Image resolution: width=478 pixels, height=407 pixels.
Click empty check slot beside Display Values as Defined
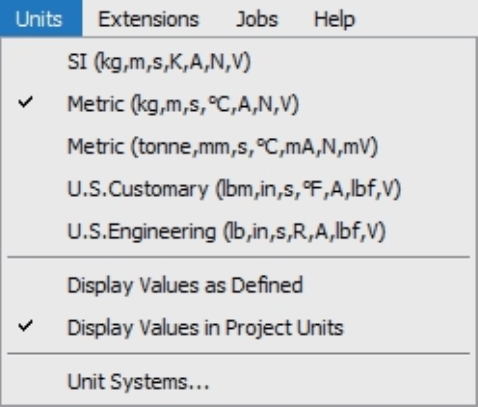pyautogui.click(x=26, y=285)
